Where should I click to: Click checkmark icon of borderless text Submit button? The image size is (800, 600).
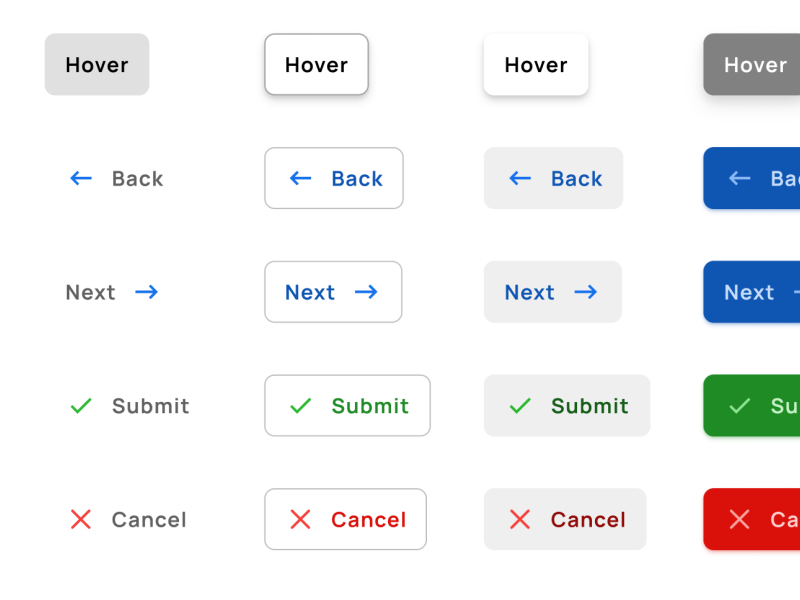click(81, 406)
